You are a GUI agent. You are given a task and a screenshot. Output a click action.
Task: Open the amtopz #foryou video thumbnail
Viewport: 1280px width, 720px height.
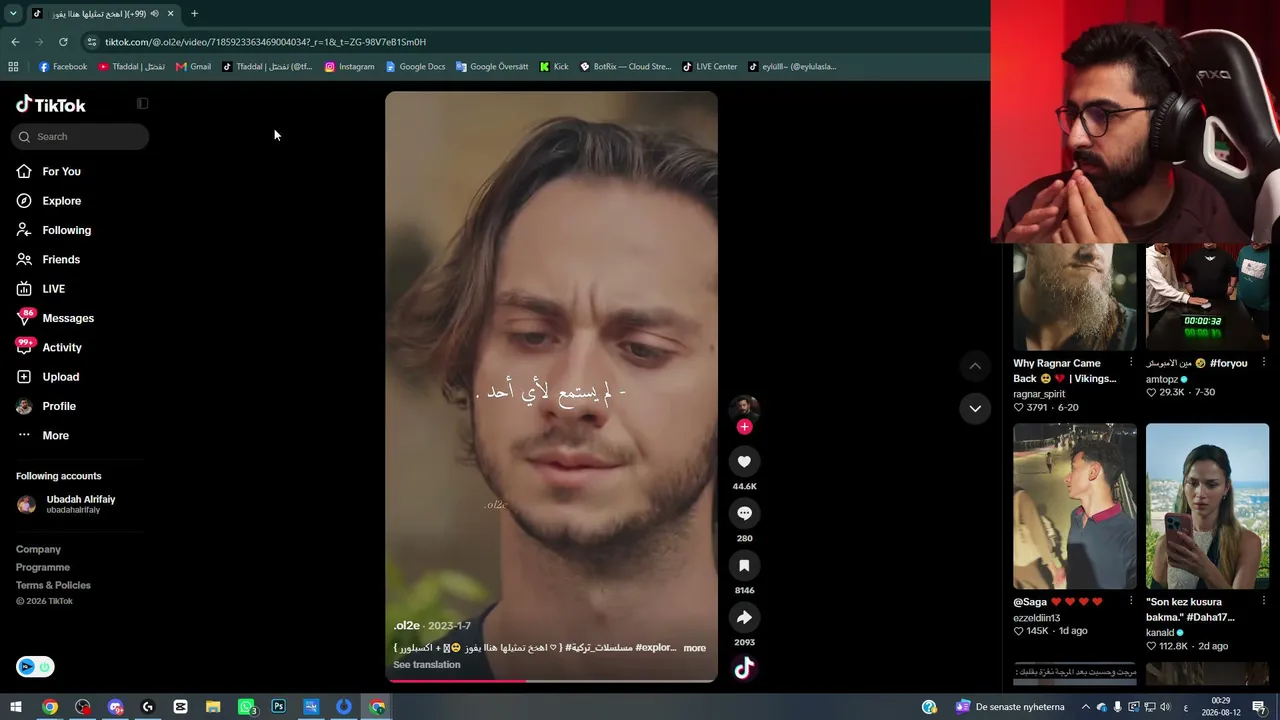1207,297
